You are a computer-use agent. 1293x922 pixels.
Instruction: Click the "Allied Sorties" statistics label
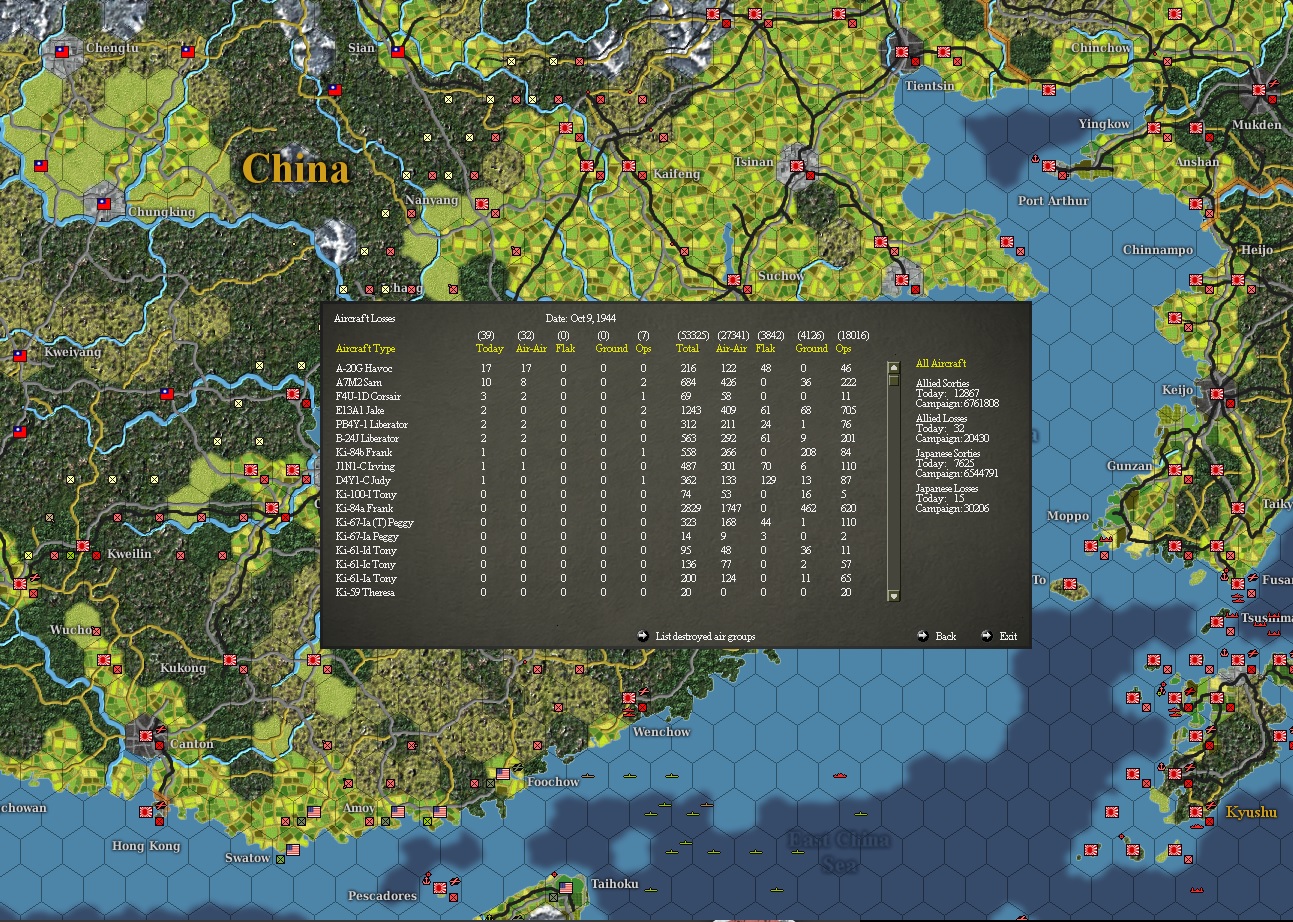pyautogui.click(x=942, y=384)
